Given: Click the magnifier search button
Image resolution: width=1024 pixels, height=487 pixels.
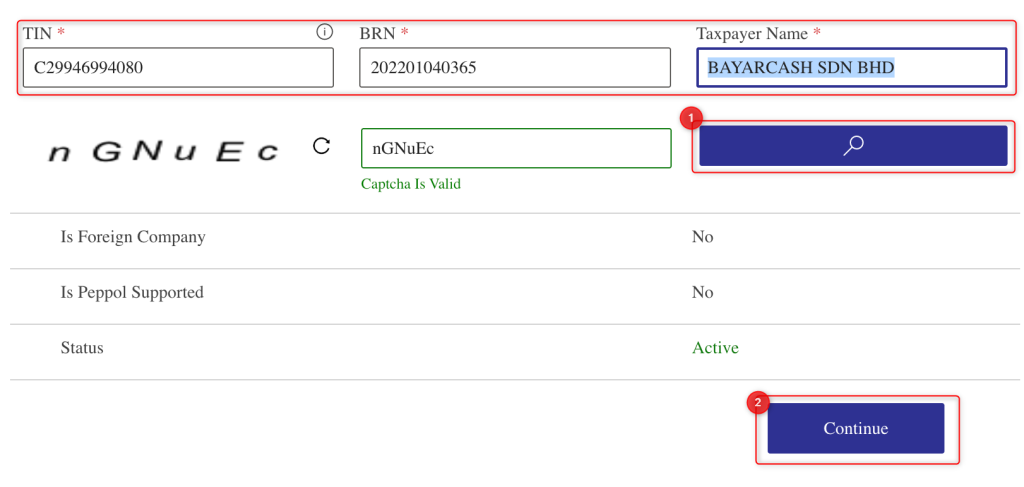Looking at the screenshot, I should [x=854, y=146].
